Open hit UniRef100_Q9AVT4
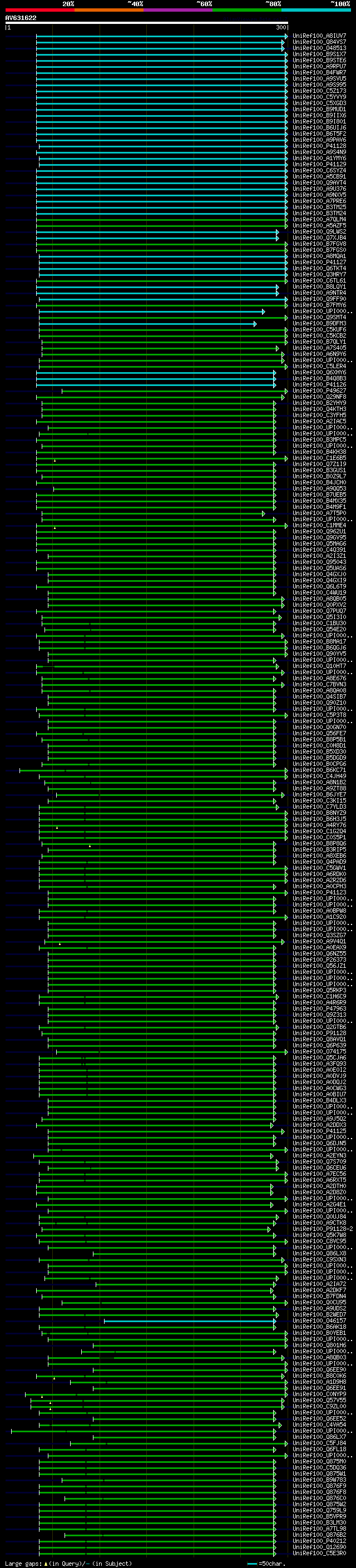356x1568 pixels. [319, 182]
